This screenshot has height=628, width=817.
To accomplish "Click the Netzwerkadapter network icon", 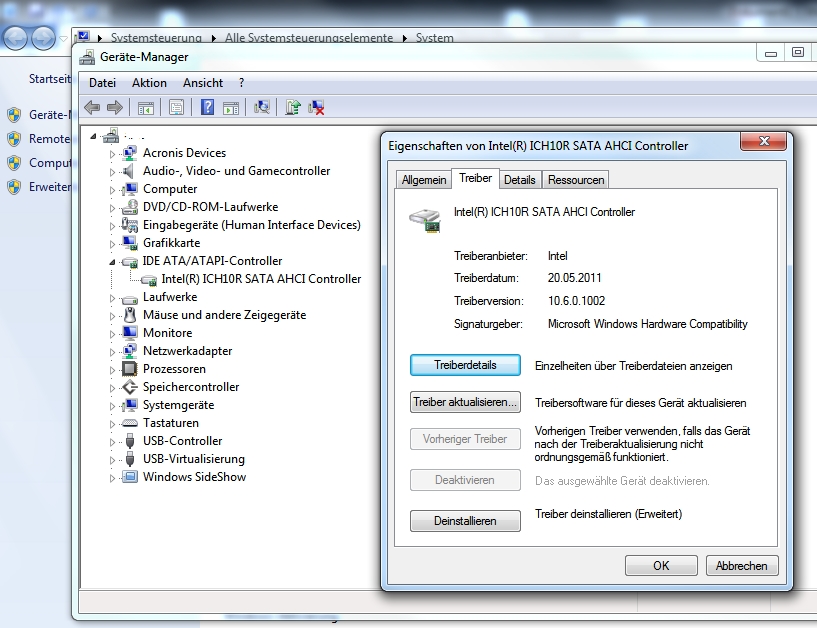I will pyautogui.click(x=129, y=351).
